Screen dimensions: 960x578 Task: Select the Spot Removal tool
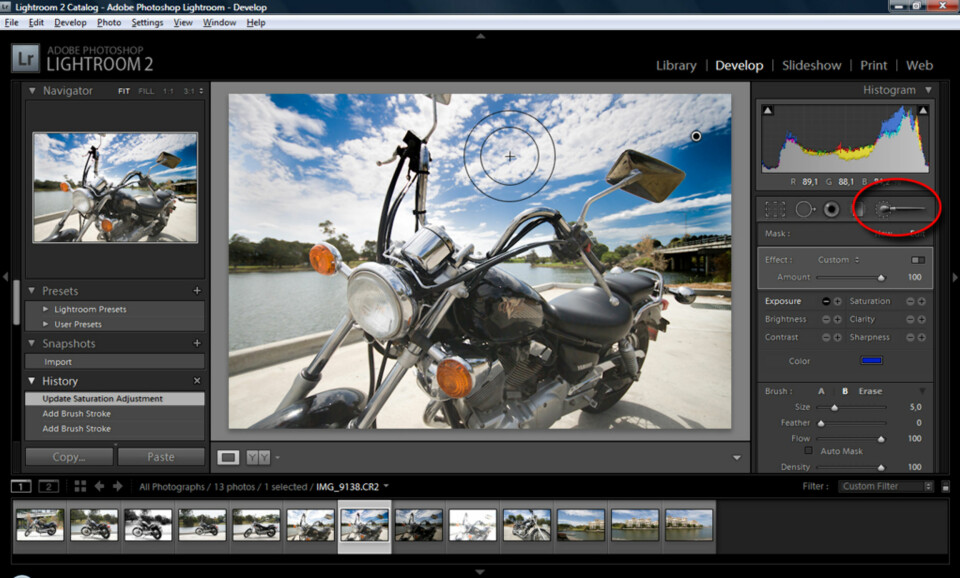pos(804,209)
